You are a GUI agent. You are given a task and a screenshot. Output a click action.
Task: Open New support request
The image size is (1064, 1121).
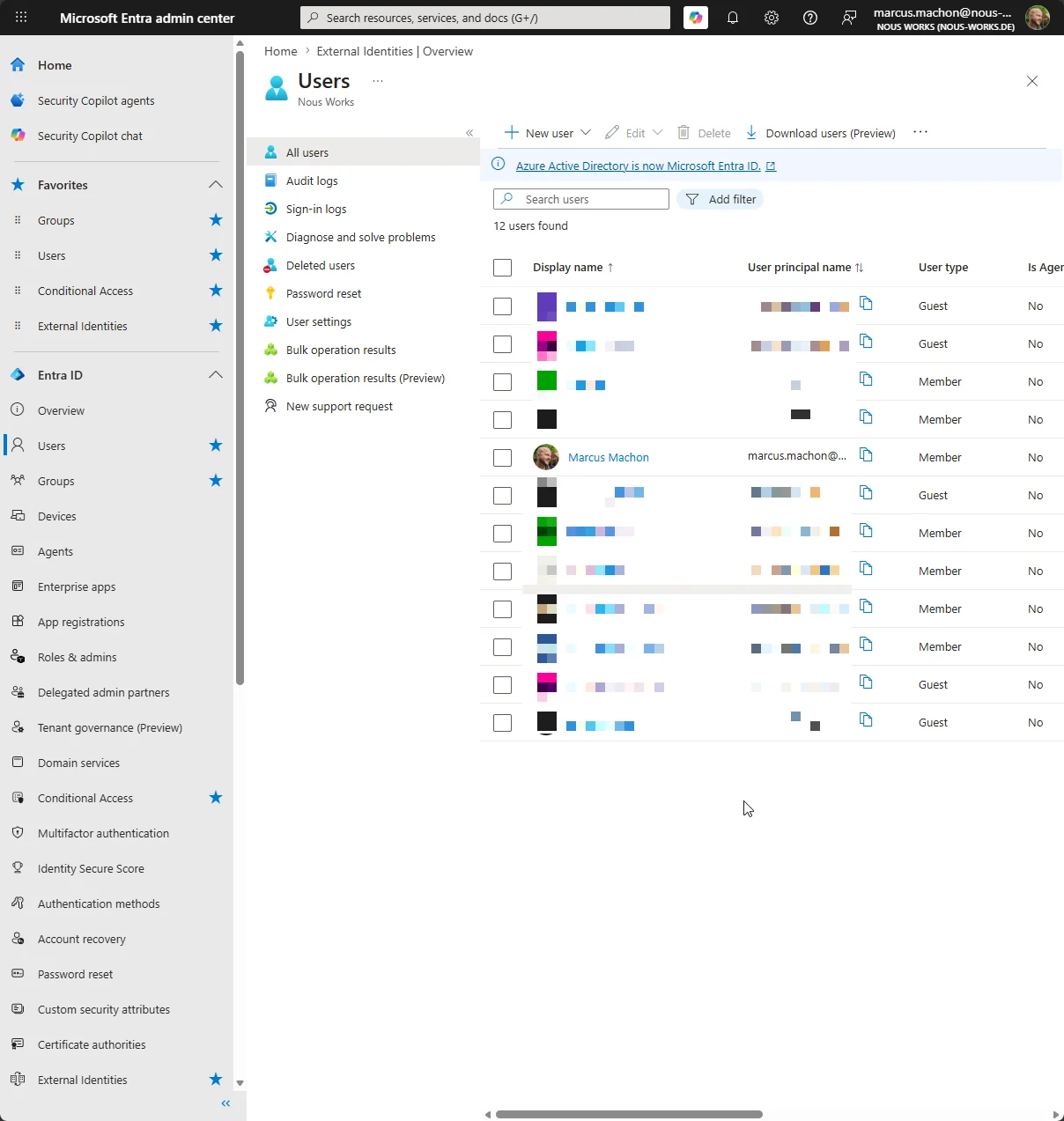(339, 406)
